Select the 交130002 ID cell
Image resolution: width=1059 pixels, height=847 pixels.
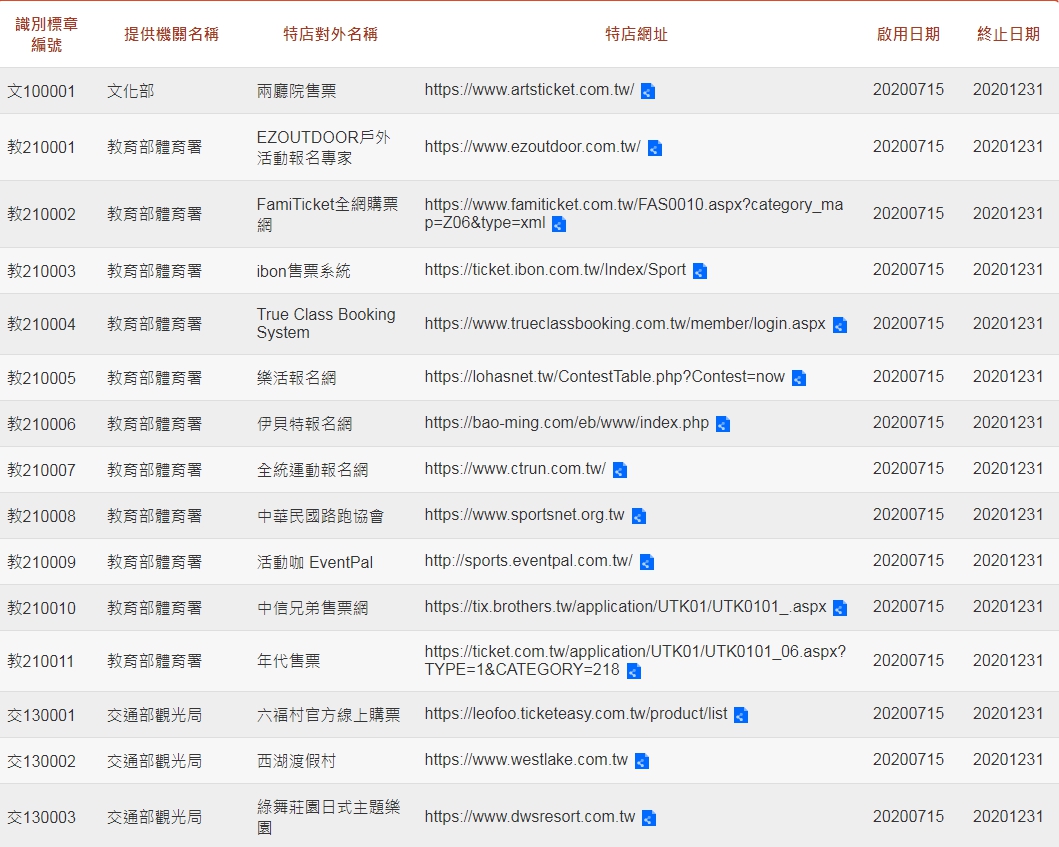click(41, 762)
